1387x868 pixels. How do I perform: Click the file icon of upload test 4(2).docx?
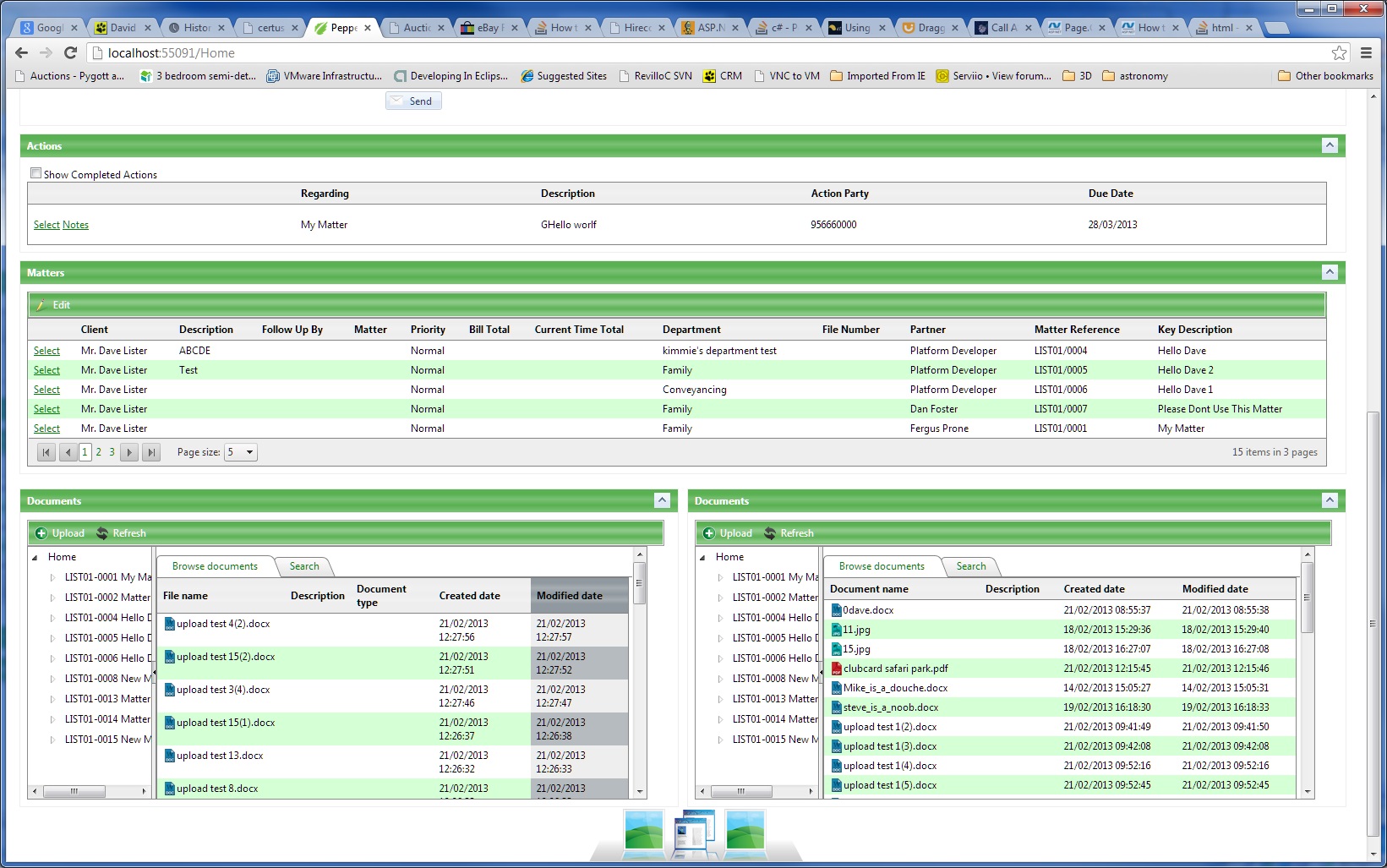170,624
